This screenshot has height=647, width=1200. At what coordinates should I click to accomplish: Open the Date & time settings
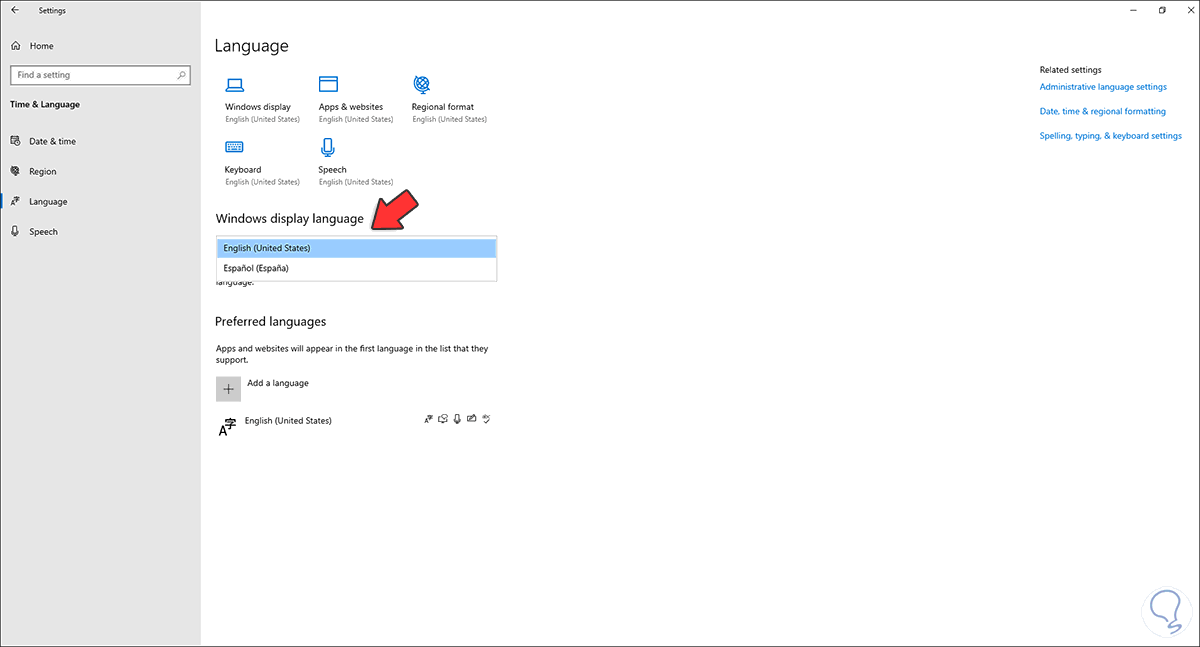click(x=50, y=141)
